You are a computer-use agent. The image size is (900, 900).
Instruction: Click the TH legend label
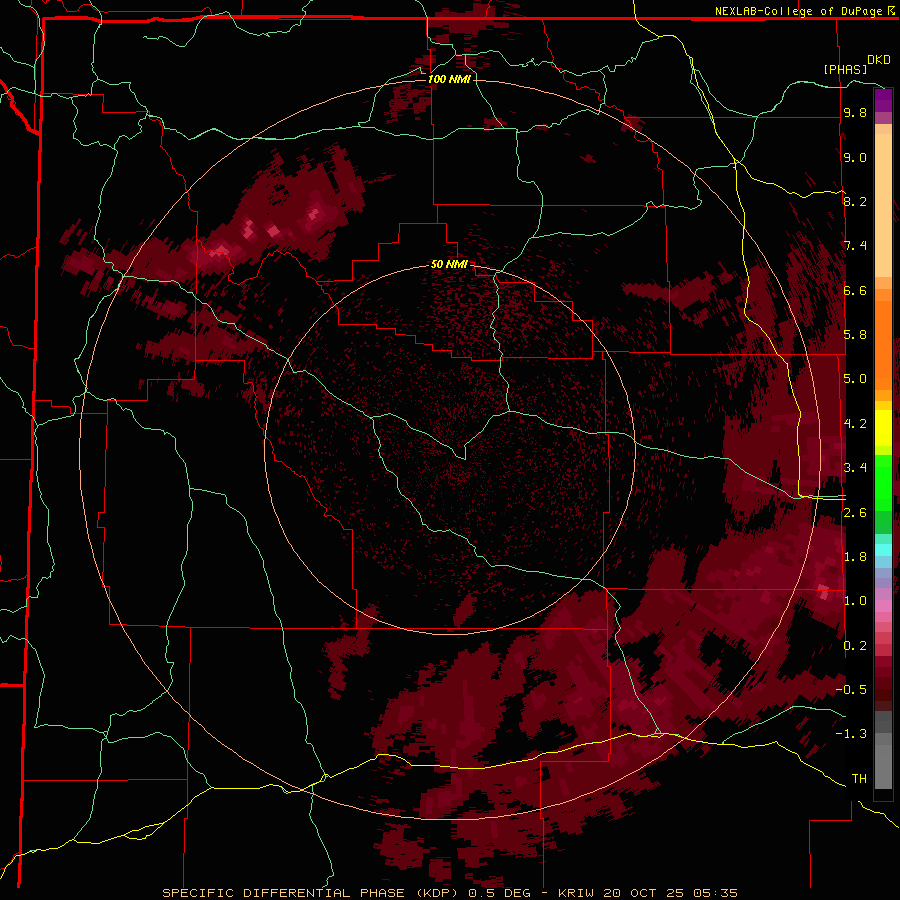tap(859, 779)
